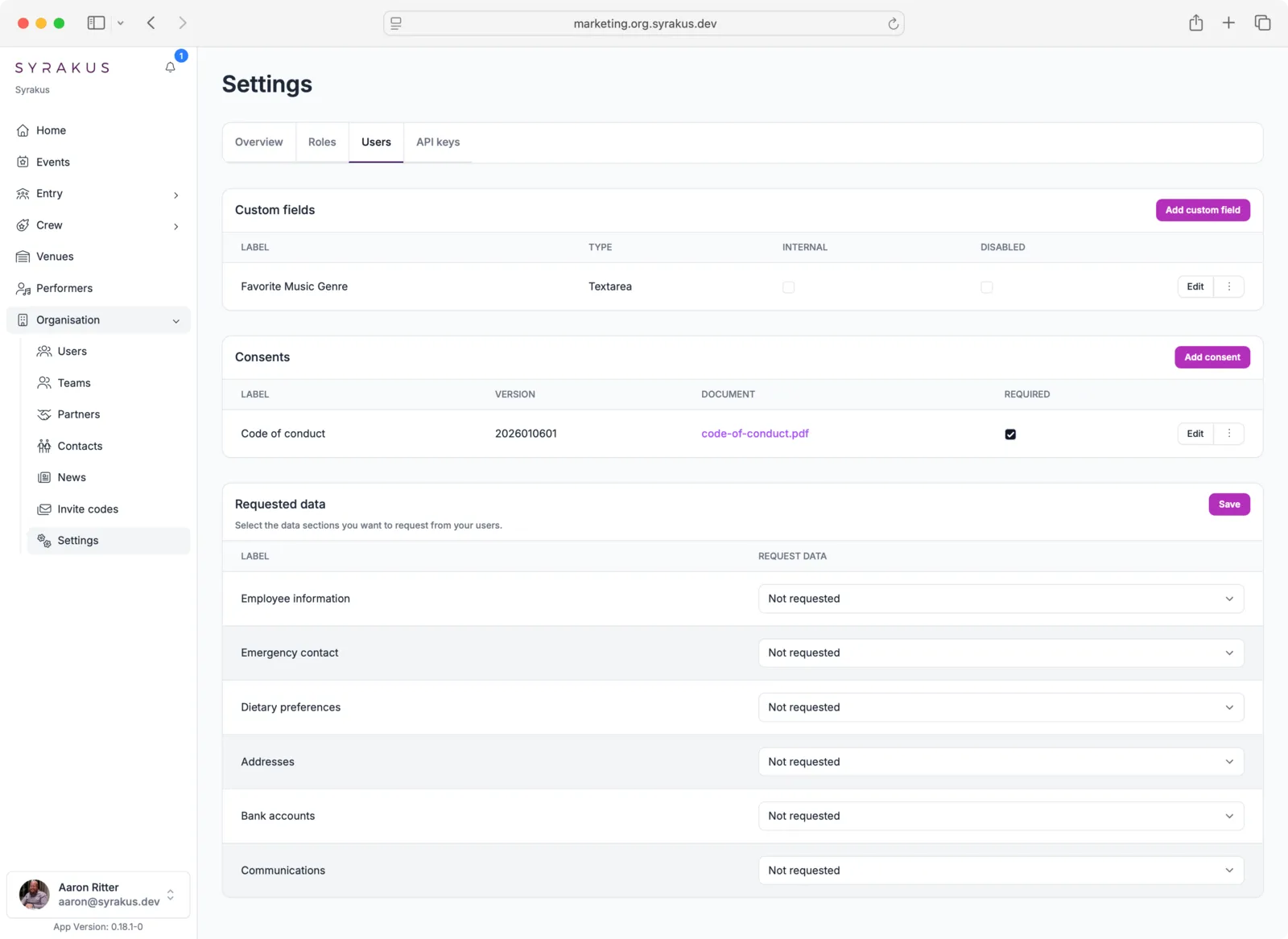Click the Performers icon in the sidebar
1288x939 pixels.
coord(23,288)
